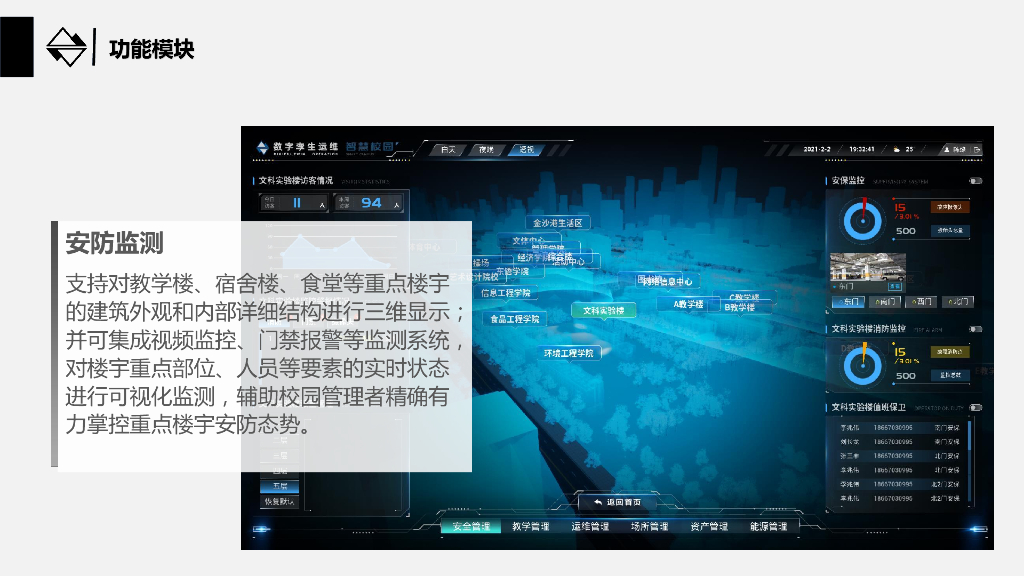Click the blue gauge showing 15 alarms

pyautogui.click(x=864, y=219)
